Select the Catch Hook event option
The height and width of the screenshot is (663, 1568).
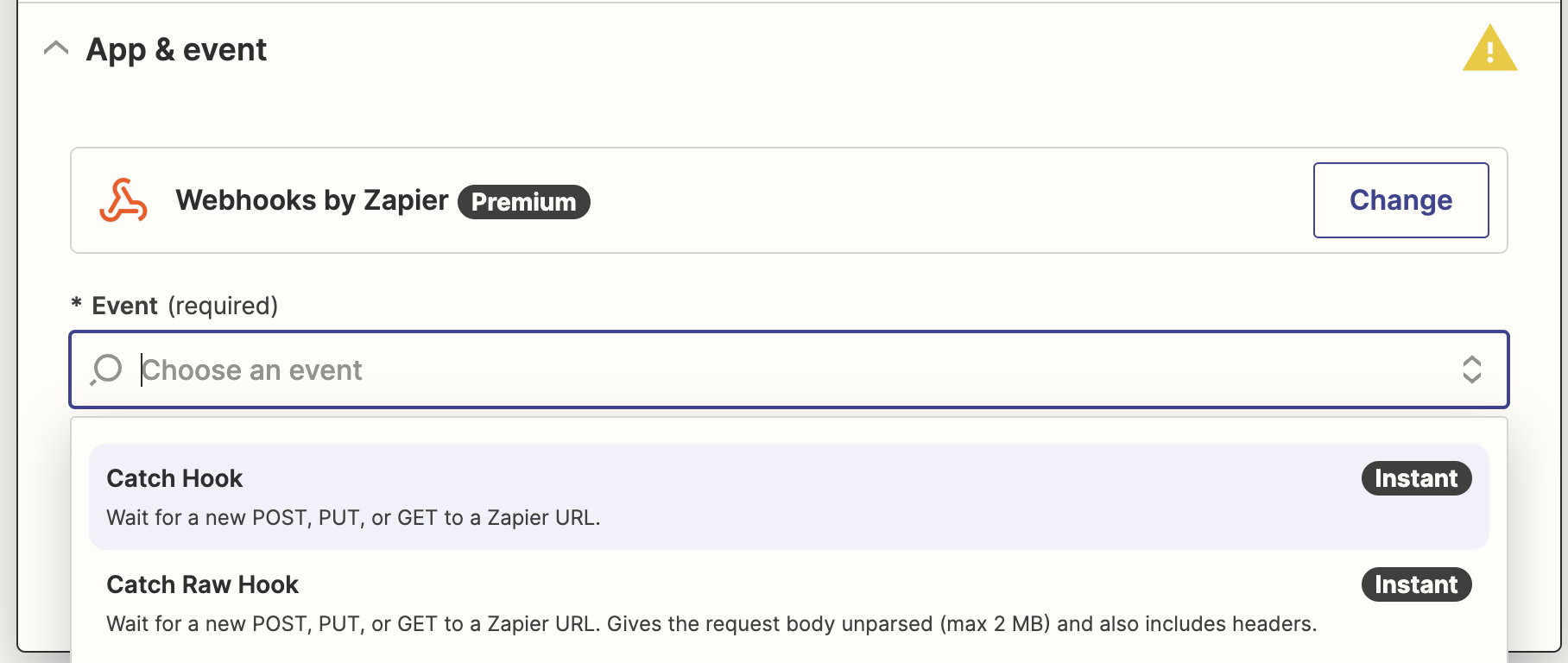click(x=789, y=497)
